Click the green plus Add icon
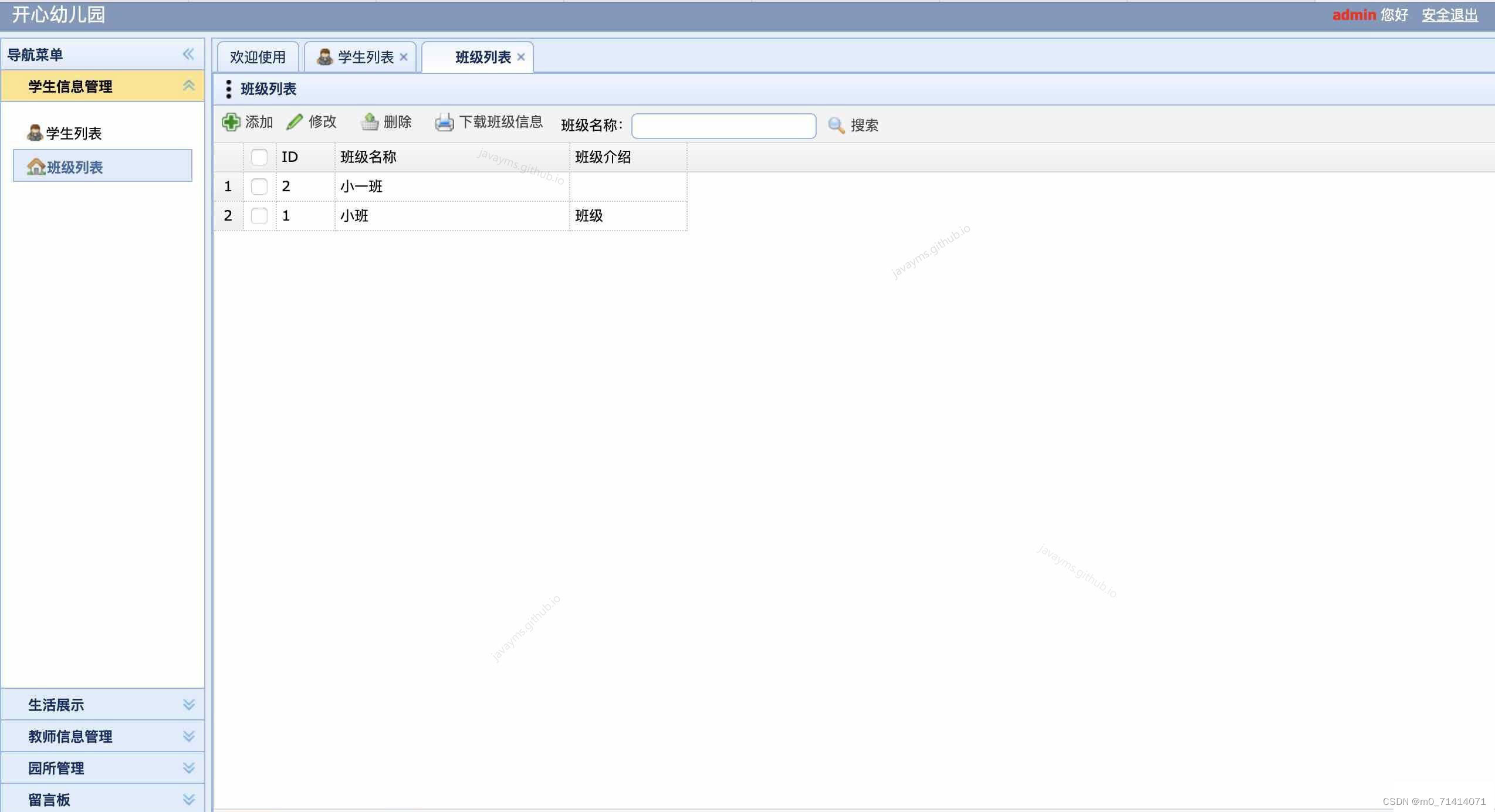Viewport: 1495px width, 812px height. pyautogui.click(x=231, y=122)
